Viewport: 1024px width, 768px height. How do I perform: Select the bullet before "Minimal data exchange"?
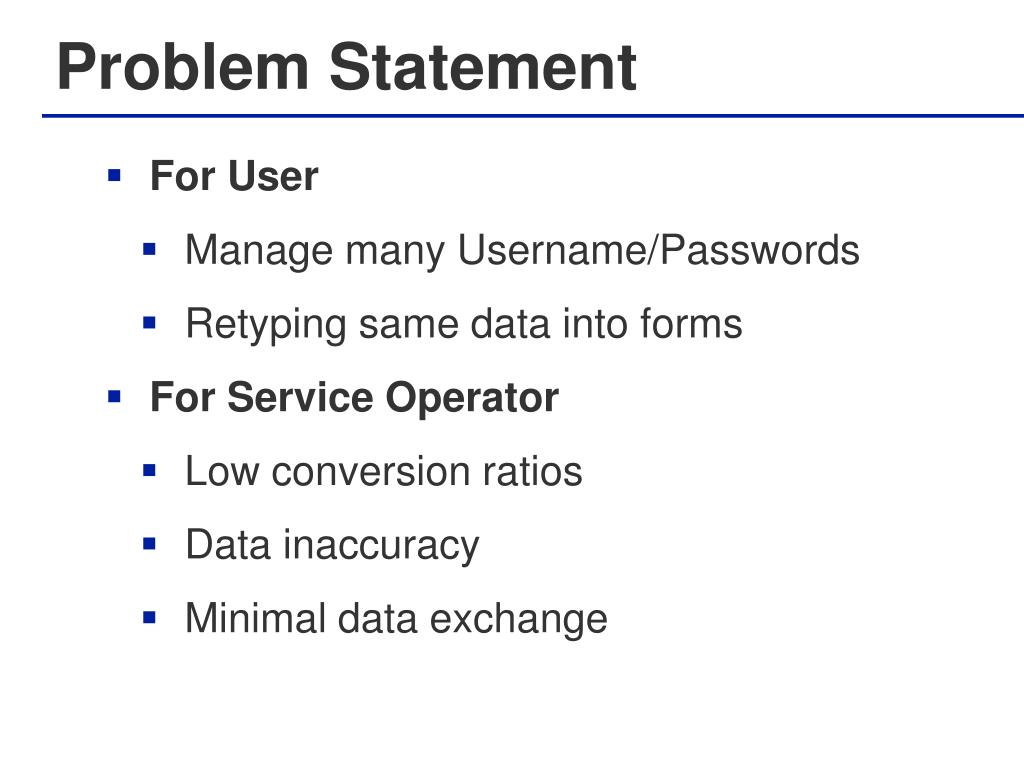coord(150,617)
